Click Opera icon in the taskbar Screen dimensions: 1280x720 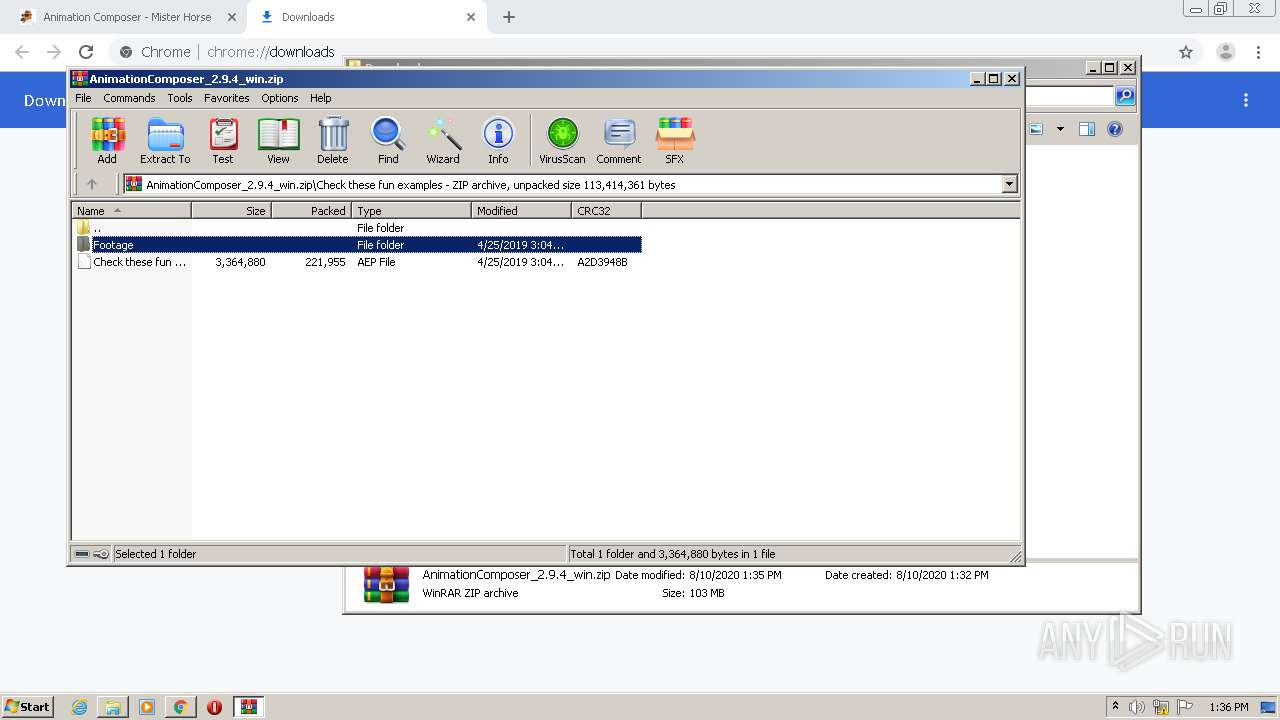214,707
